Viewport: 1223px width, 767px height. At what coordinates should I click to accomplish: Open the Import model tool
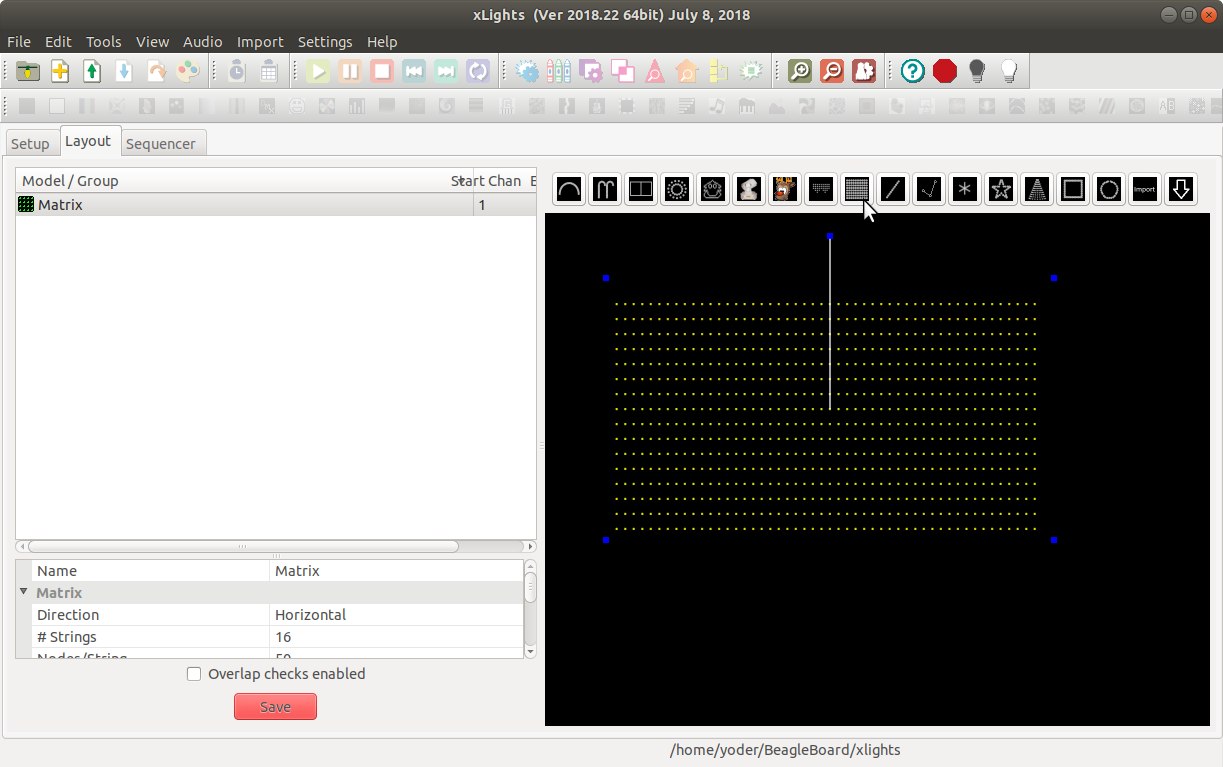1145,189
